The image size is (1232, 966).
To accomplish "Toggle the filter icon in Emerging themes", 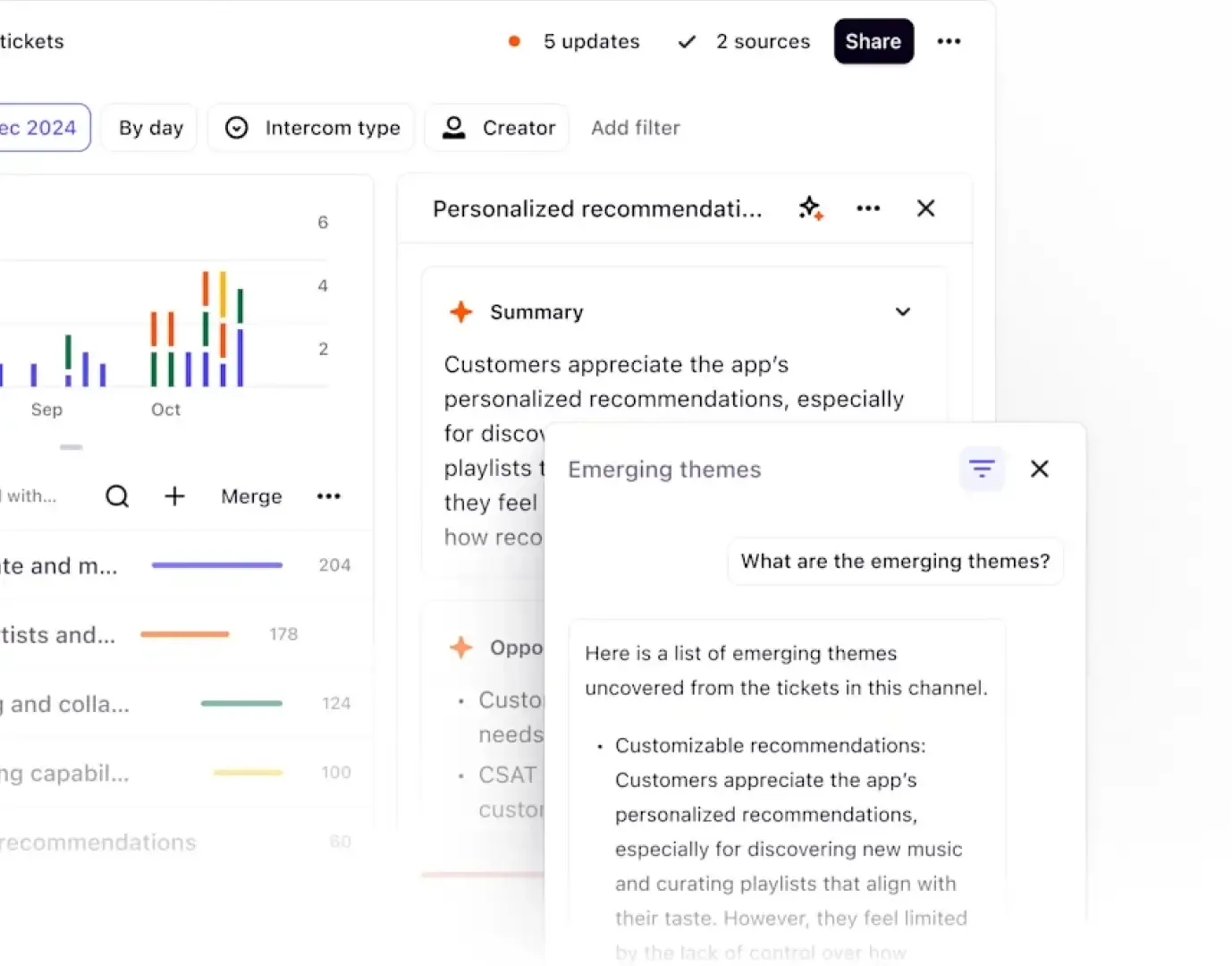I will point(981,469).
